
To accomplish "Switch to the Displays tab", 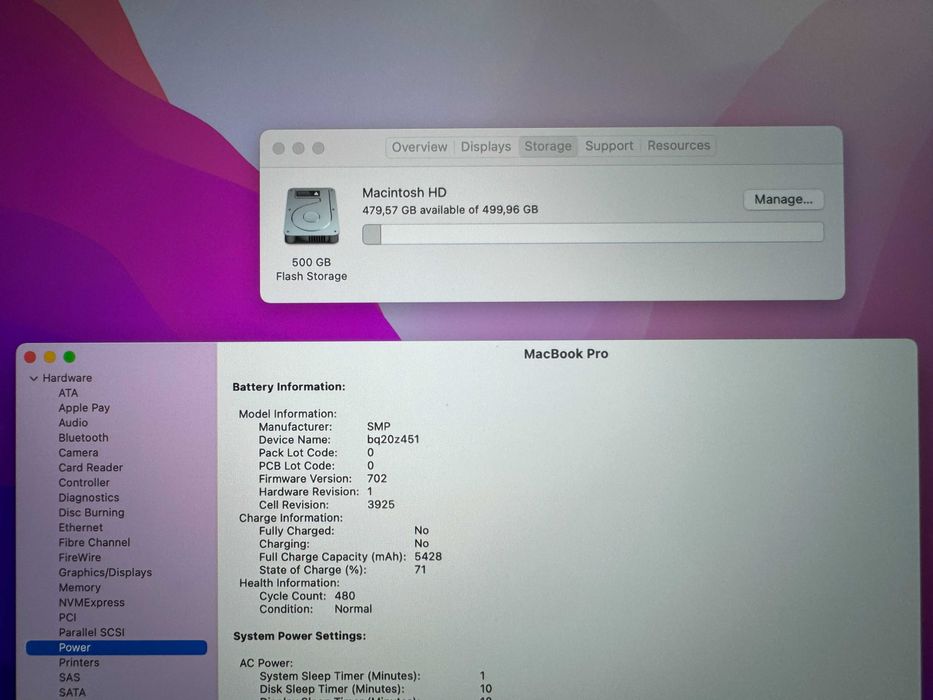I will tap(486, 146).
